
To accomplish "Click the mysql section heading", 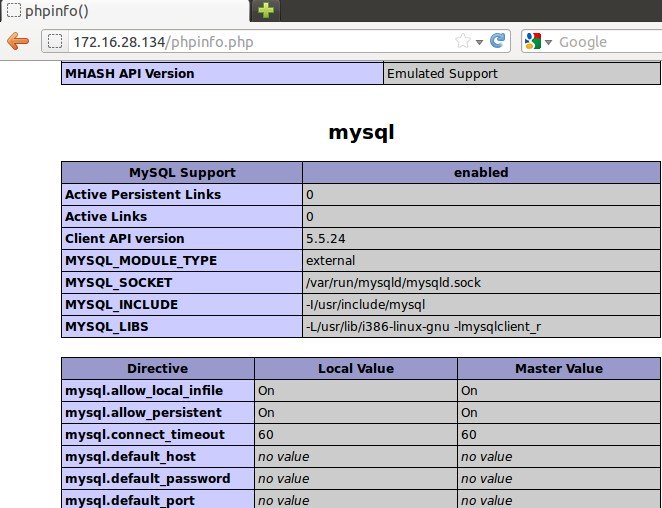I will click(x=361, y=132).
